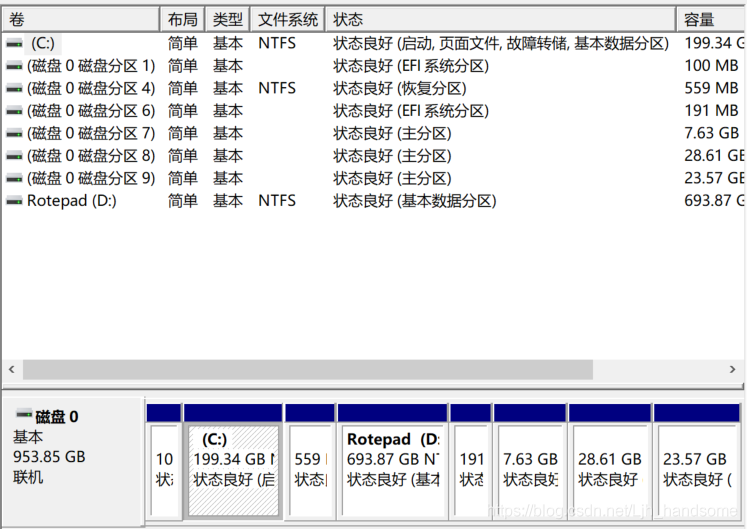Click status 状态良好 (恢复分区)
Viewport: 747px width, 529px height.
click(400, 89)
